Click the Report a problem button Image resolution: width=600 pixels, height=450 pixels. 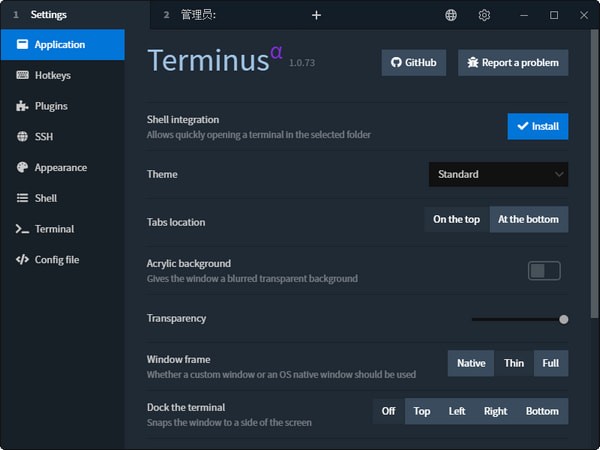click(513, 62)
